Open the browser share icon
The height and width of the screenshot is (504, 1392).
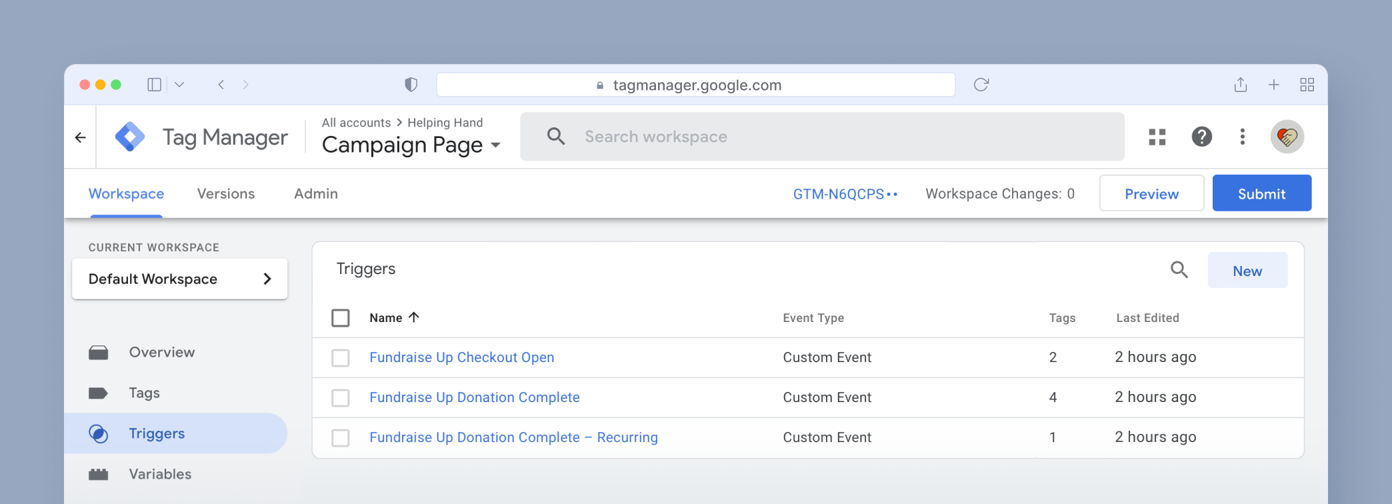[x=1240, y=85]
